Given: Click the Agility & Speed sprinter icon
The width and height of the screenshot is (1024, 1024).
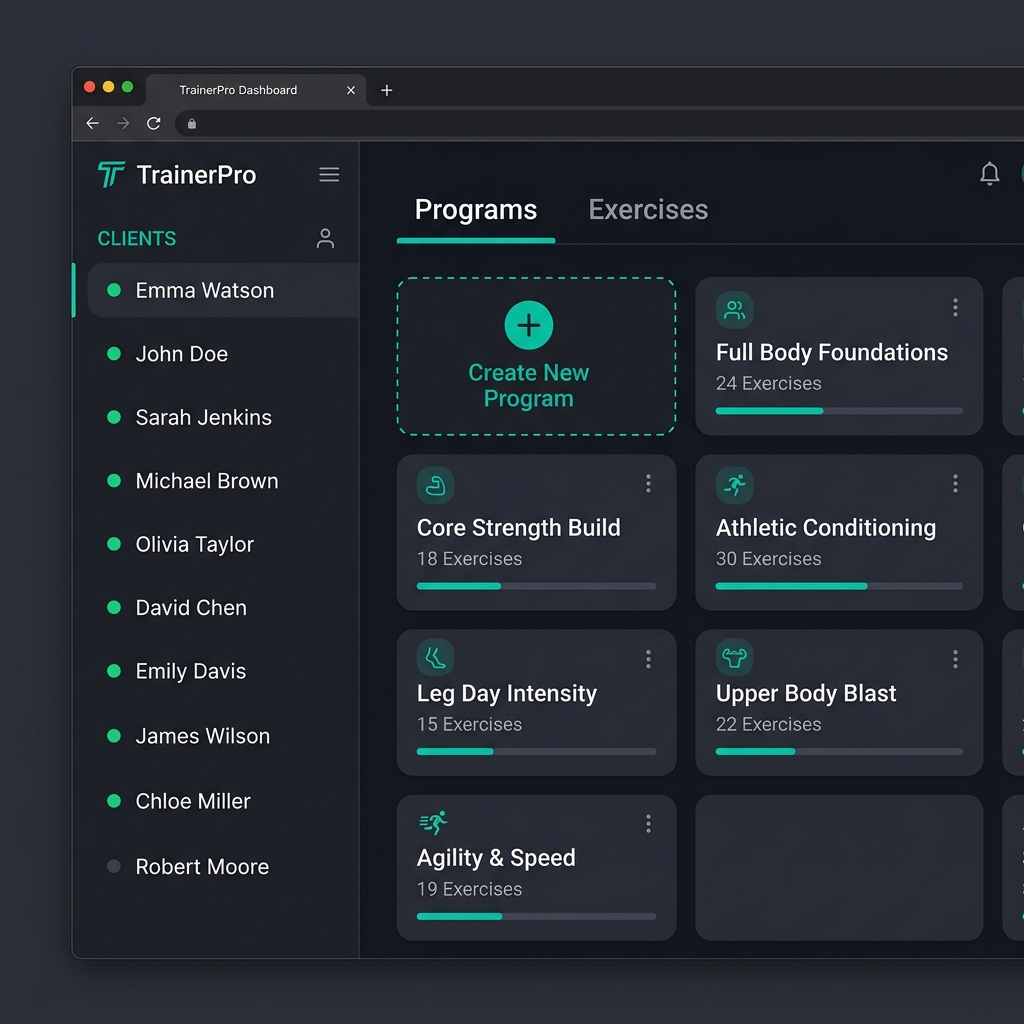Looking at the screenshot, I should pyautogui.click(x=434, y=823).
